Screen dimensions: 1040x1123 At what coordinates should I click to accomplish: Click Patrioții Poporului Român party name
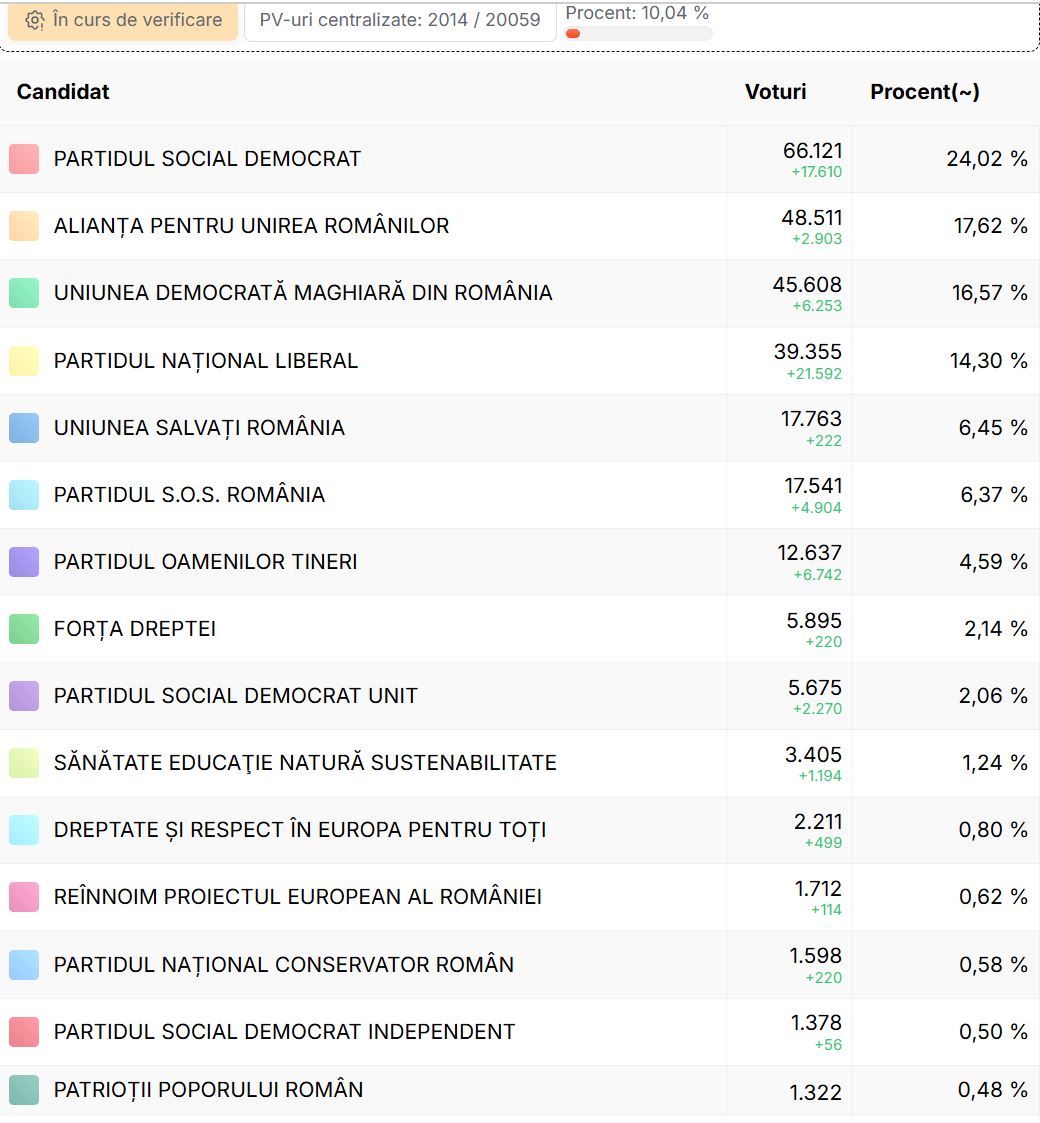point(208,1090)
